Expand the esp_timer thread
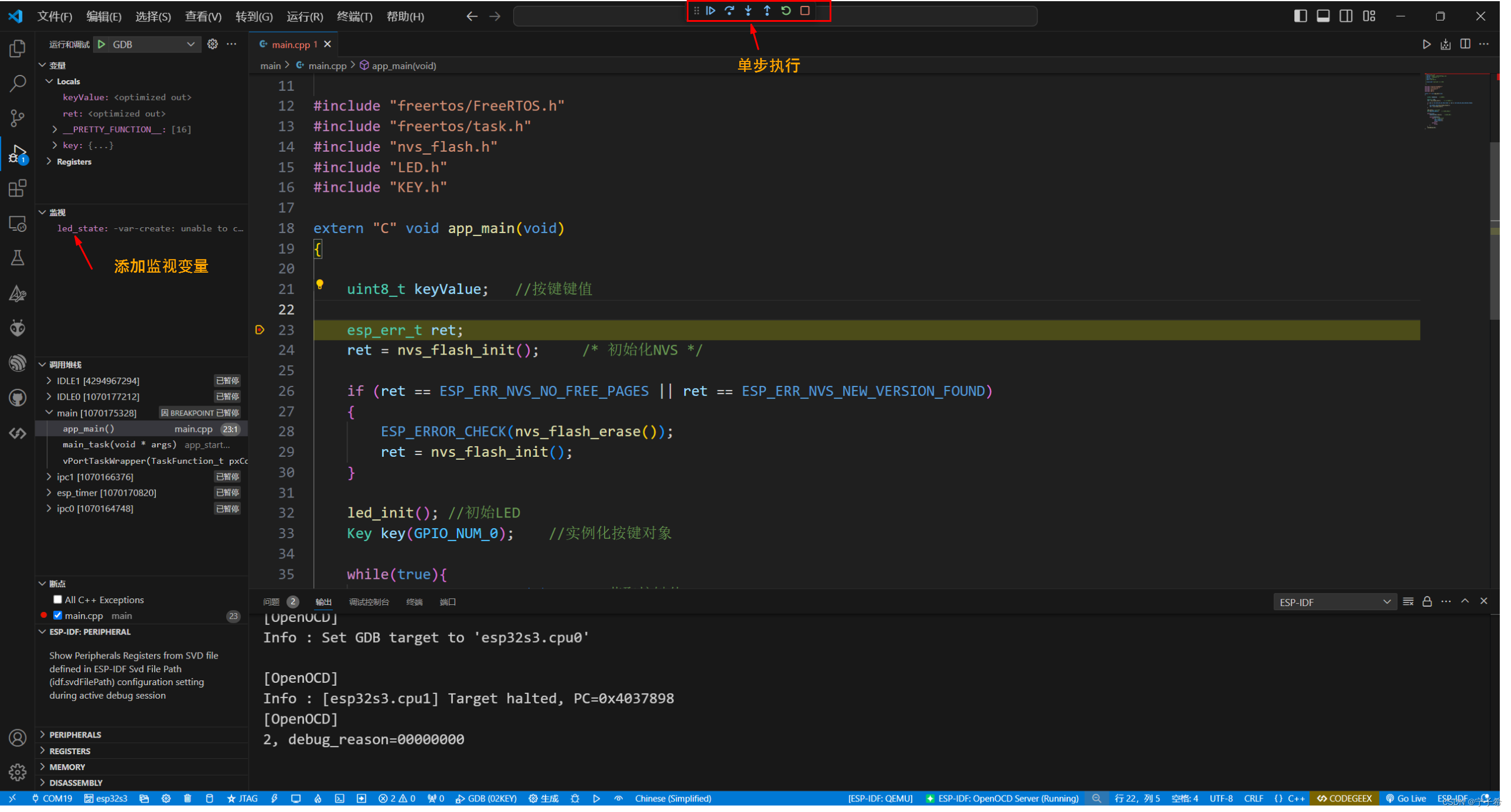The height and width of the screenshot is (812, 1511). coord(49,493)
